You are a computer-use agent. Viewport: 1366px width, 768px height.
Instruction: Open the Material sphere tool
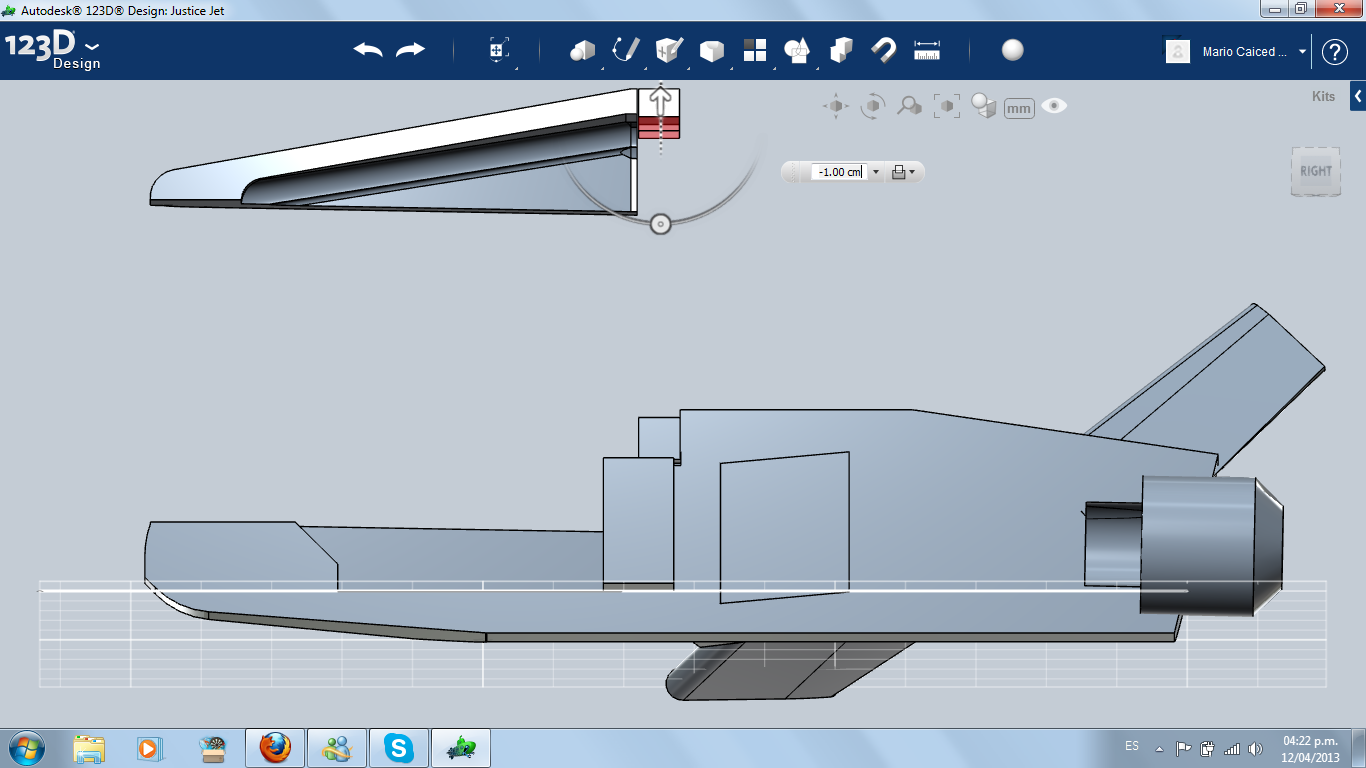pos(1013,50)
